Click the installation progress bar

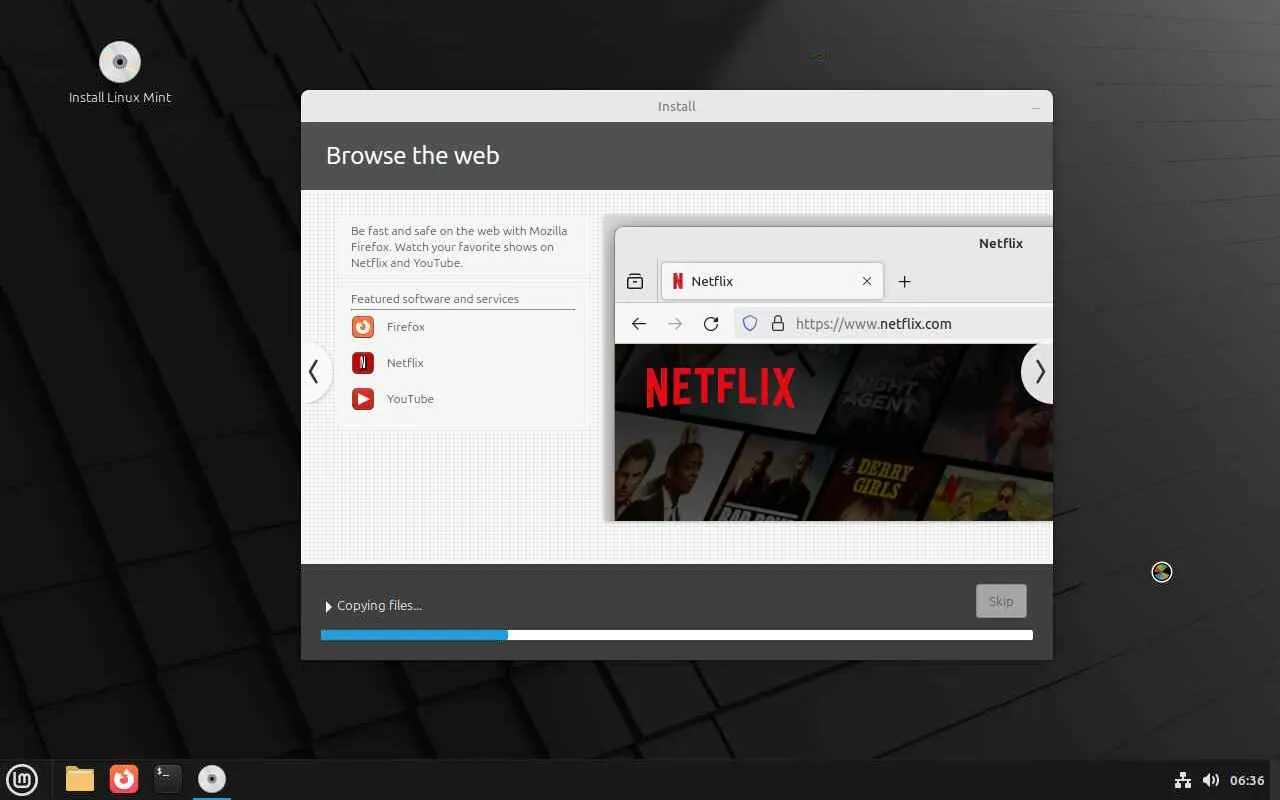click(x=677, y=635)
